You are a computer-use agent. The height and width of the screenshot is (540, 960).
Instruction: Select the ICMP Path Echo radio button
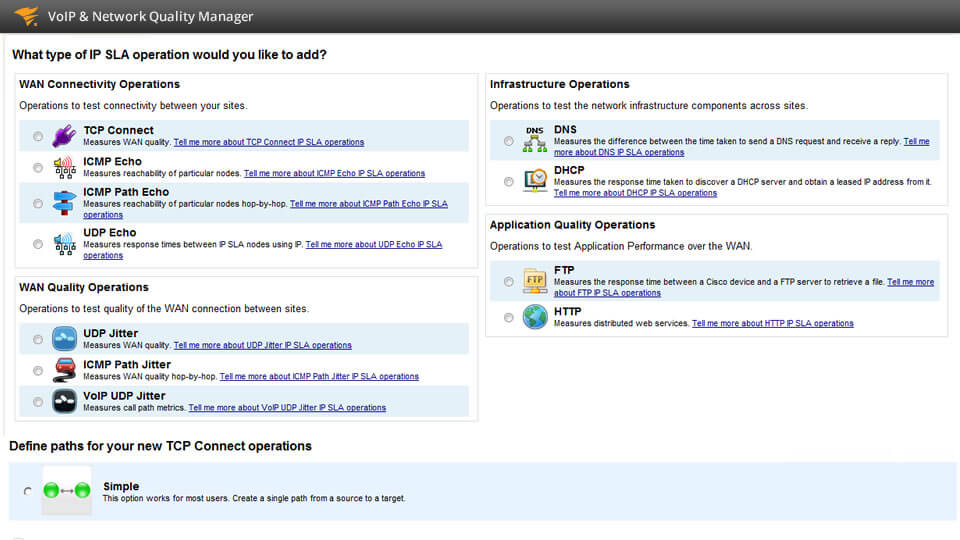[x=38, y=203]
